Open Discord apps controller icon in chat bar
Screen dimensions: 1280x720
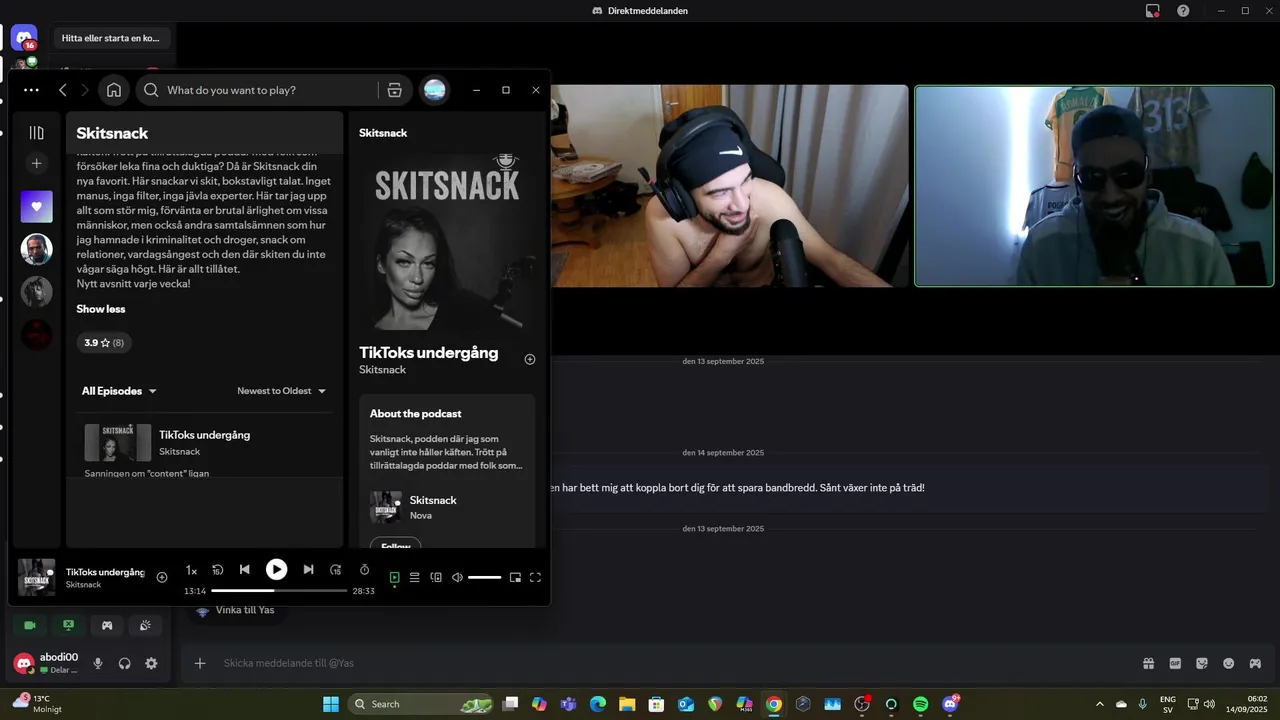[x=1255, y=663]
